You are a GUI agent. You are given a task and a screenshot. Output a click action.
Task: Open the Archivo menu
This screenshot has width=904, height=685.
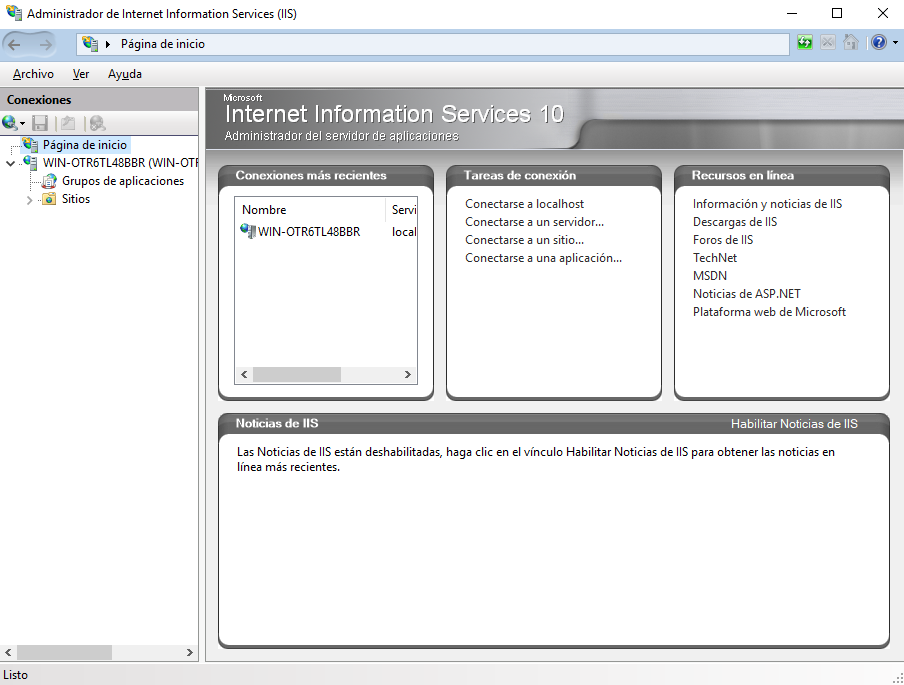click(33, 74)
